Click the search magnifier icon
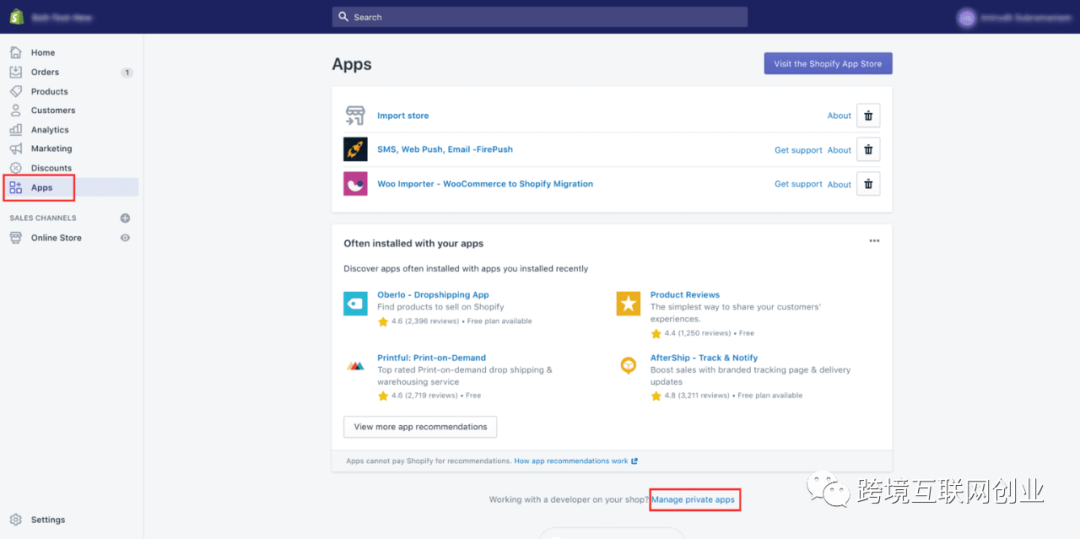This screenshot has width=1080, height=539. pos(344,17)
